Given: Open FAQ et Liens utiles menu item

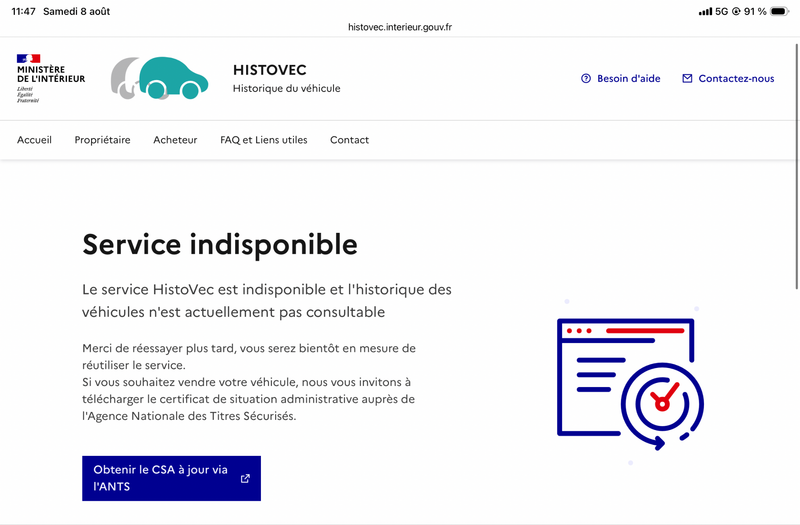Looking at the screenshot, I should coord(264,140).
